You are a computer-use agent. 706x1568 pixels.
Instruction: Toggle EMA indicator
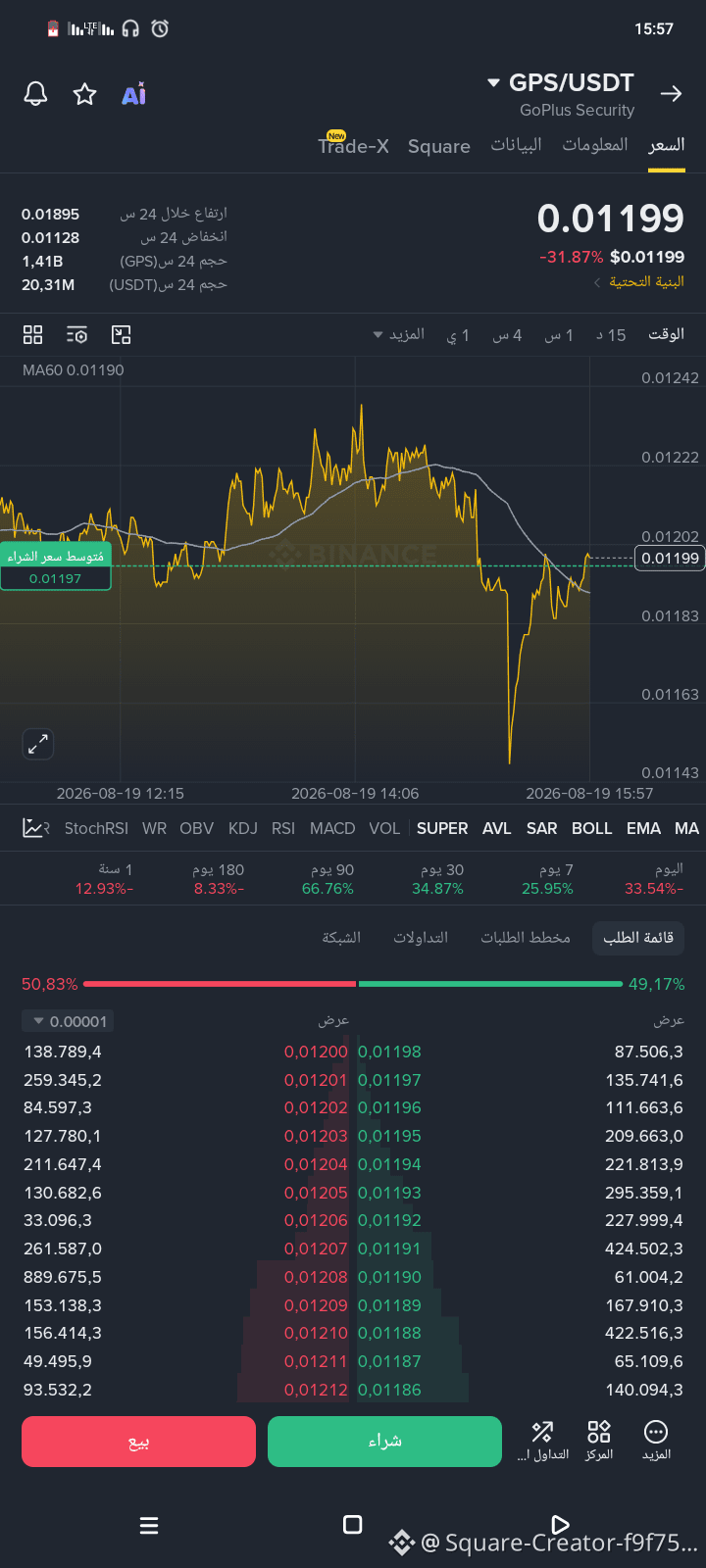[644, 828]
